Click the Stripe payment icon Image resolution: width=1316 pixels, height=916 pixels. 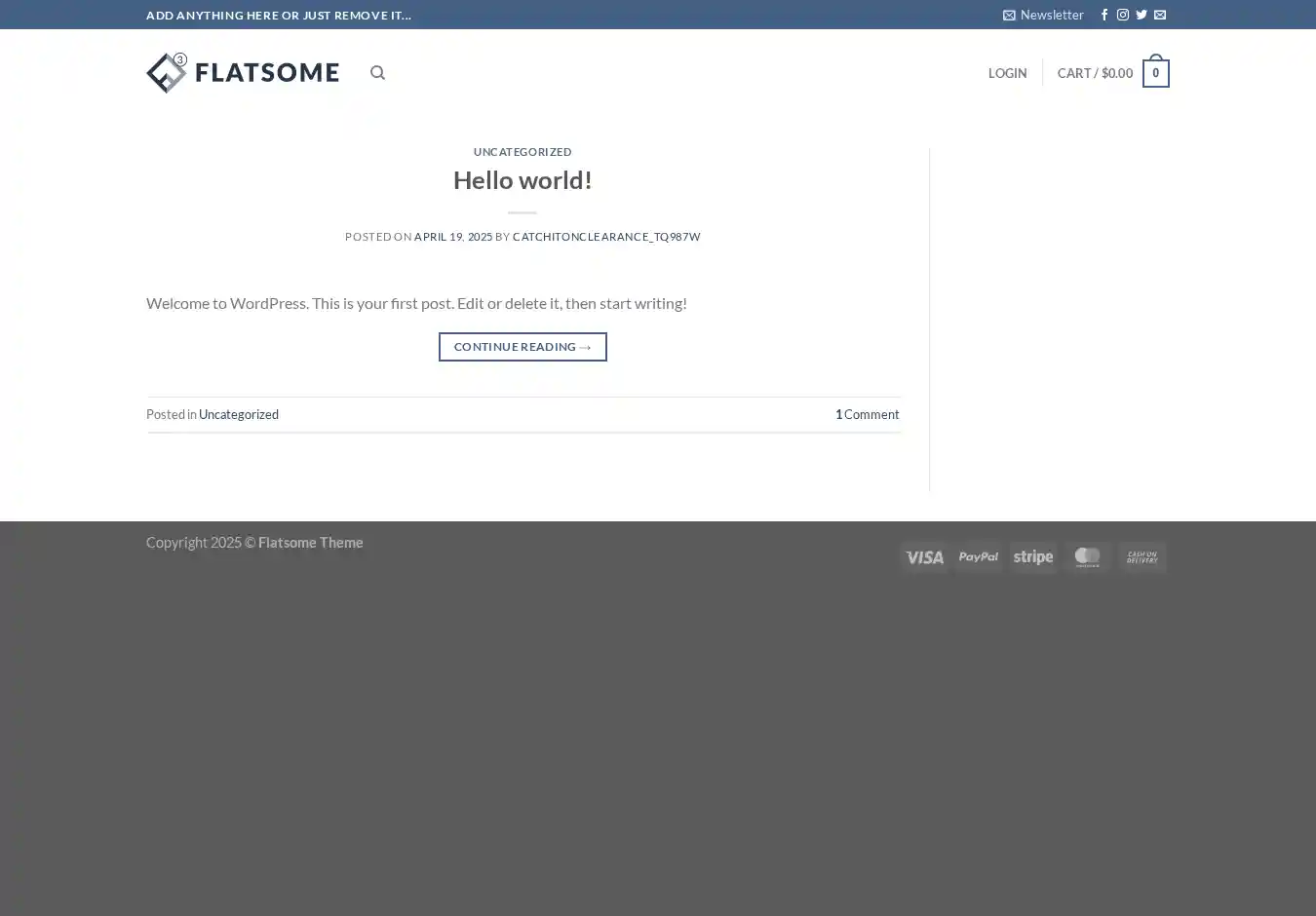[x=1032, y=557]
